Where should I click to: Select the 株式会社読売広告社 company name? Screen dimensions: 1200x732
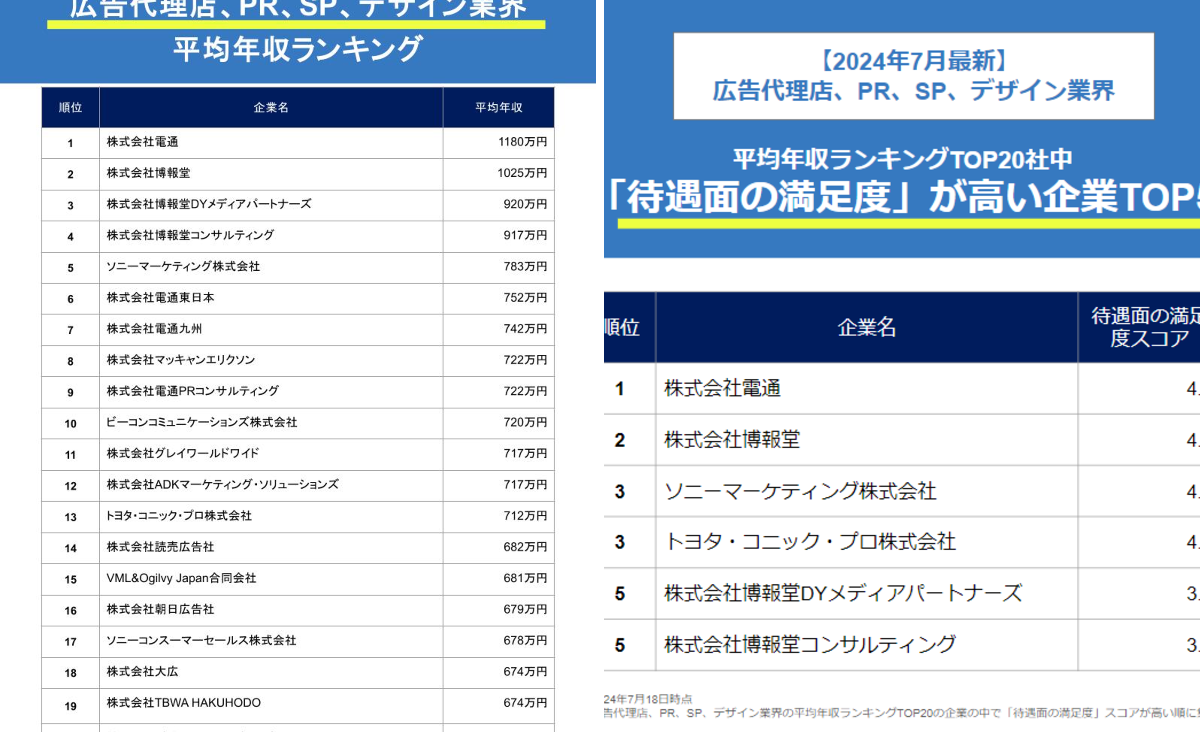click(160, 547)
